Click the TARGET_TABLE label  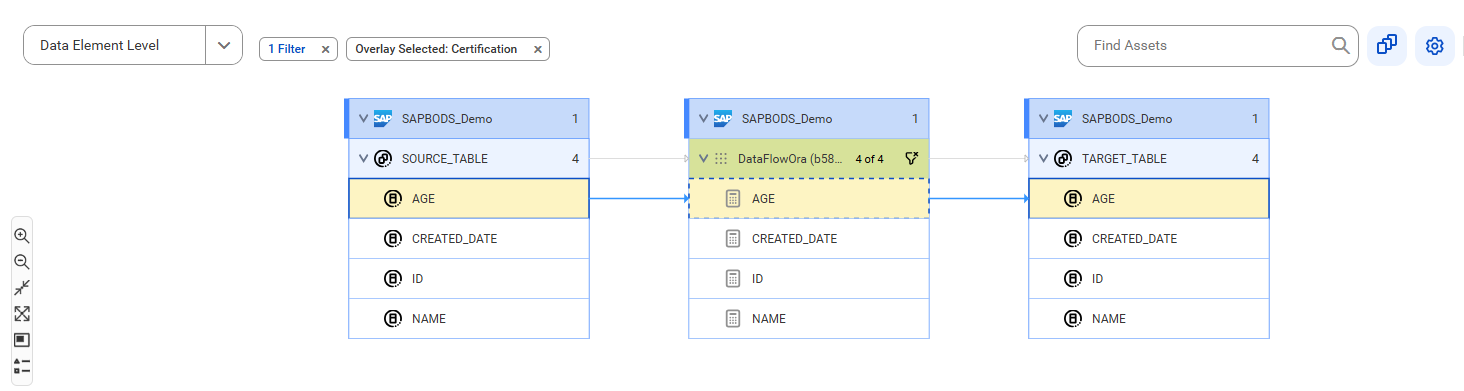(1124, 158)
